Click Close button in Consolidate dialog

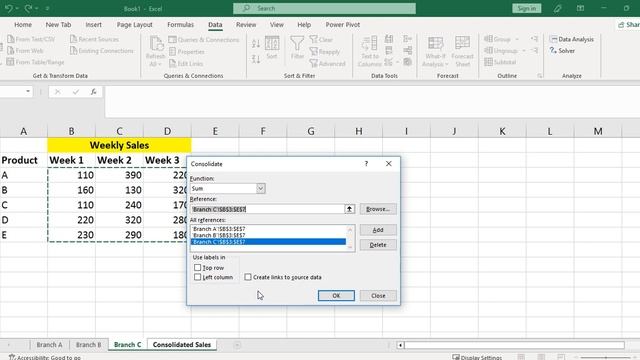coord(378,296)
